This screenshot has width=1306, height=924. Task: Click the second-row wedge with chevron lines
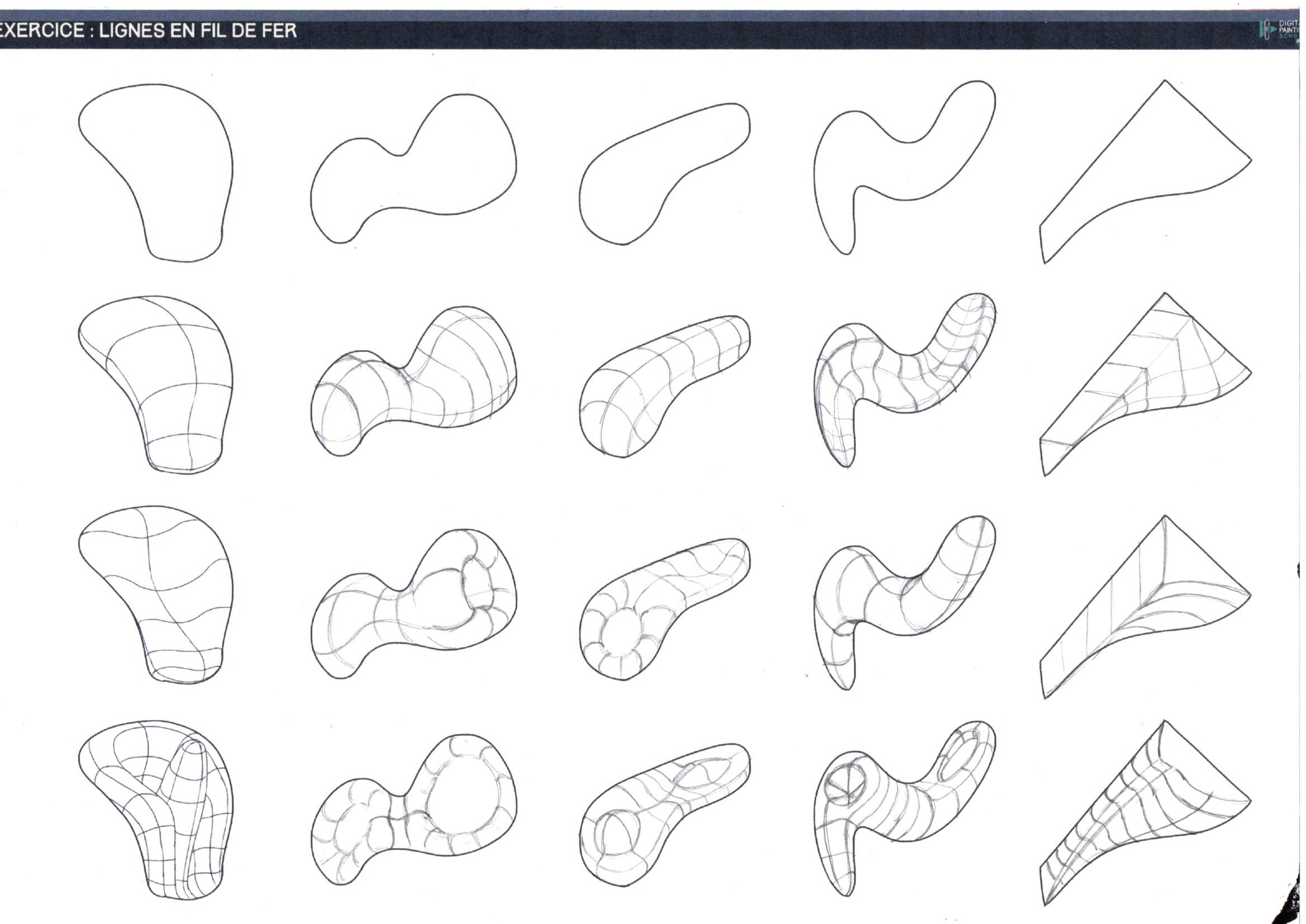[1143, 381]
